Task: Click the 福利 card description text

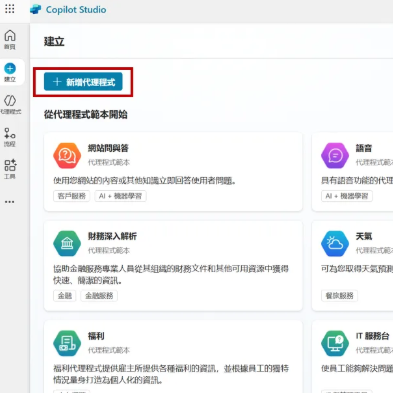Action: point(171,374)
